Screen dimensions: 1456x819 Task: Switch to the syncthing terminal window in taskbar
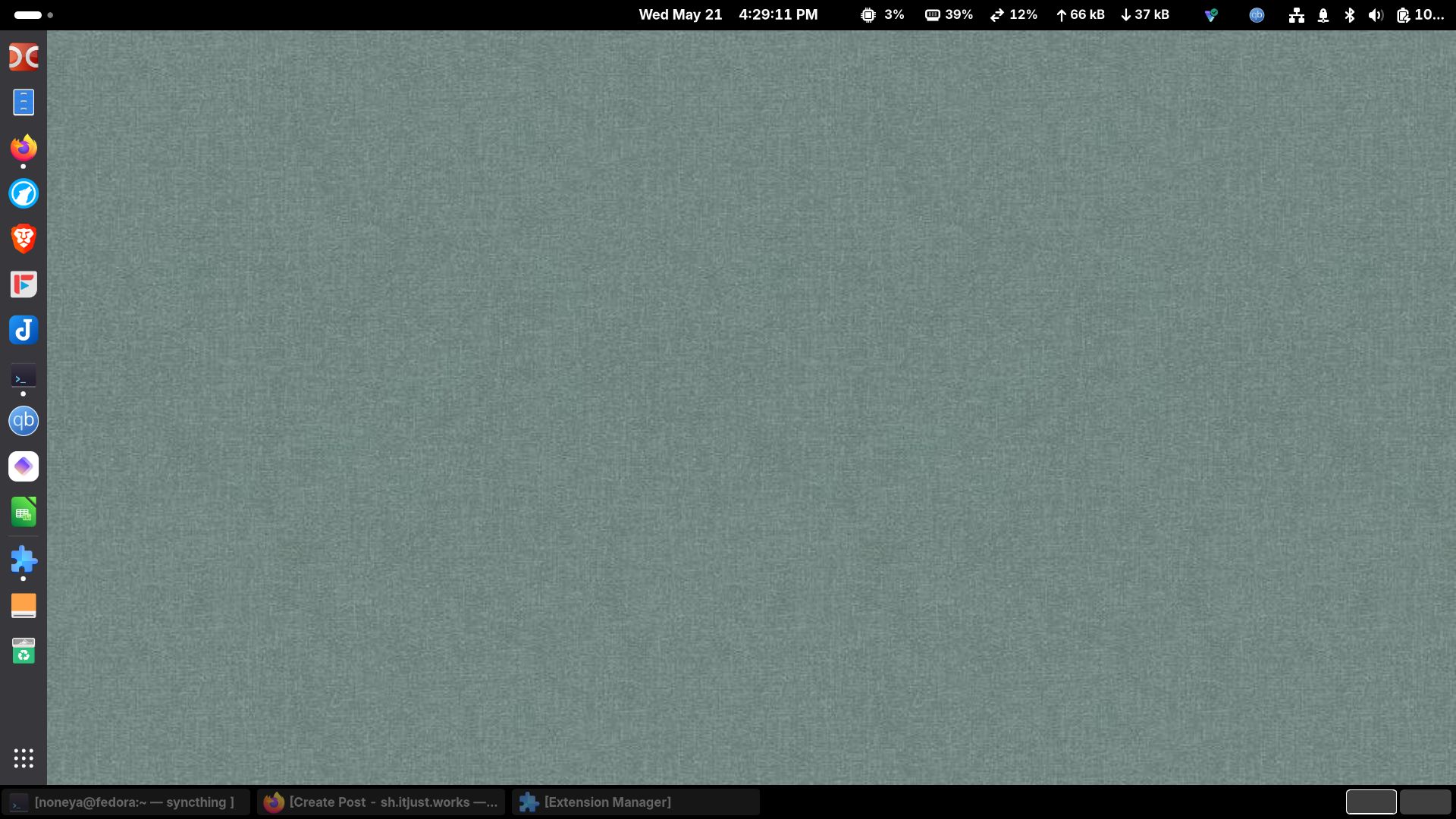tap(126, 802)
